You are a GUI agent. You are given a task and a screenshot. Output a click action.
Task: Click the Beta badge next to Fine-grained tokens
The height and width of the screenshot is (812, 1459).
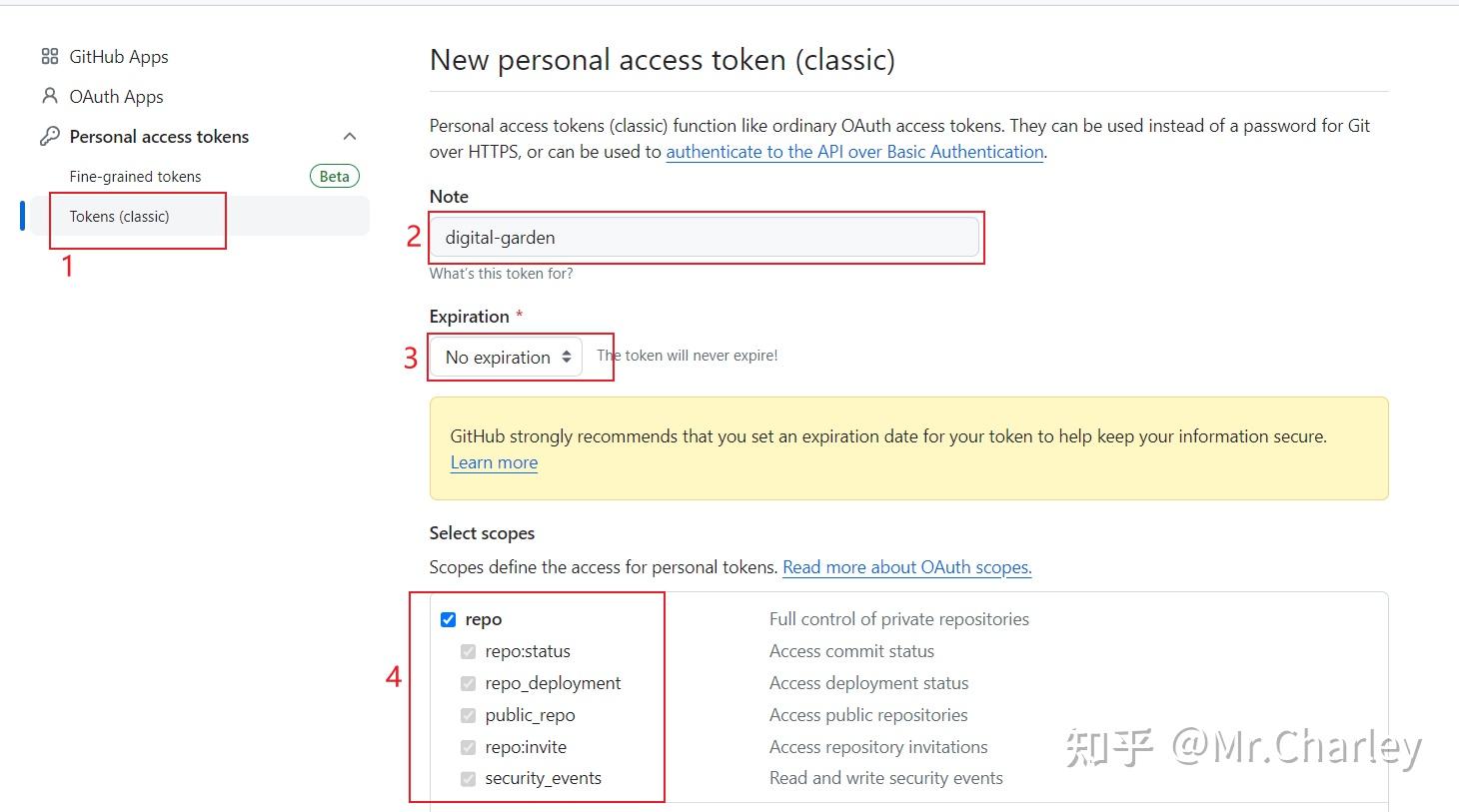pyautogui.click(x=334, y=176)
